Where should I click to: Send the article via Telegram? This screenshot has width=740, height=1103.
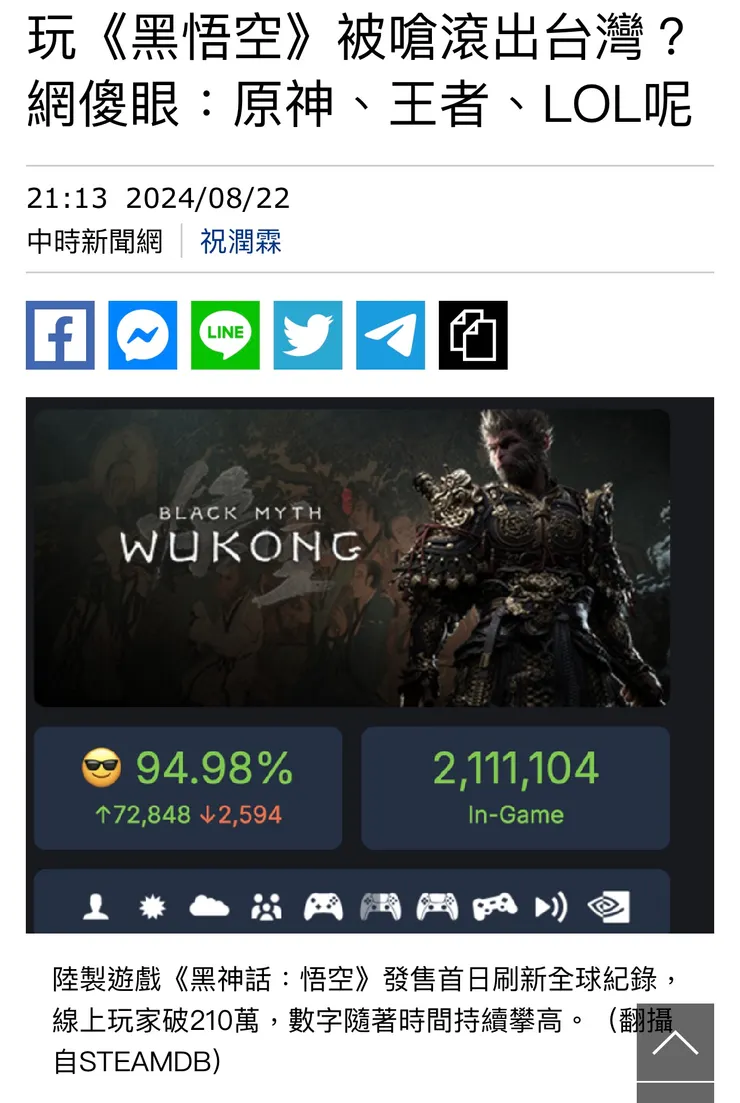pos(390,336)
